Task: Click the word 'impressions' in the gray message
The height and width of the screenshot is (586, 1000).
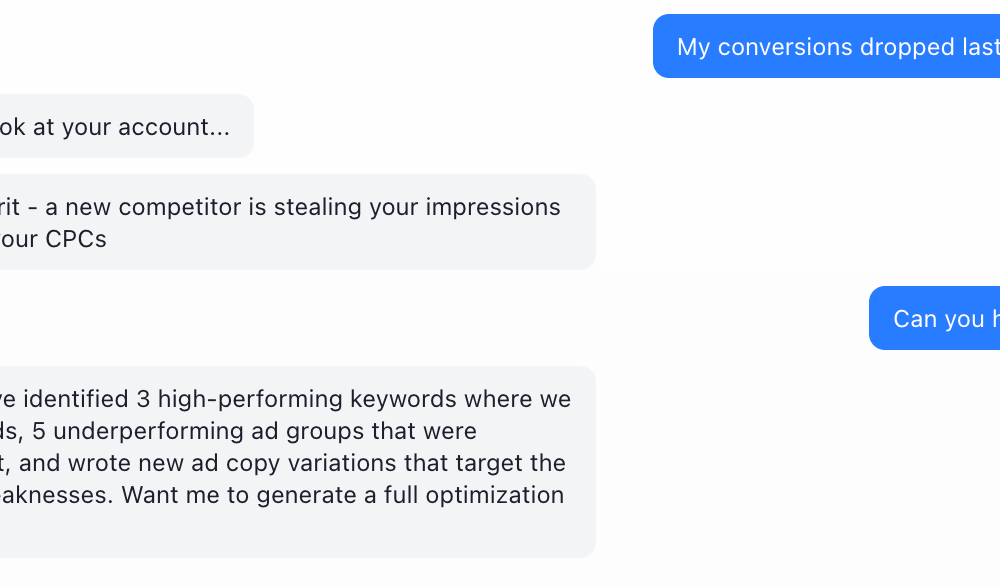Action: (x=498, y=207)
